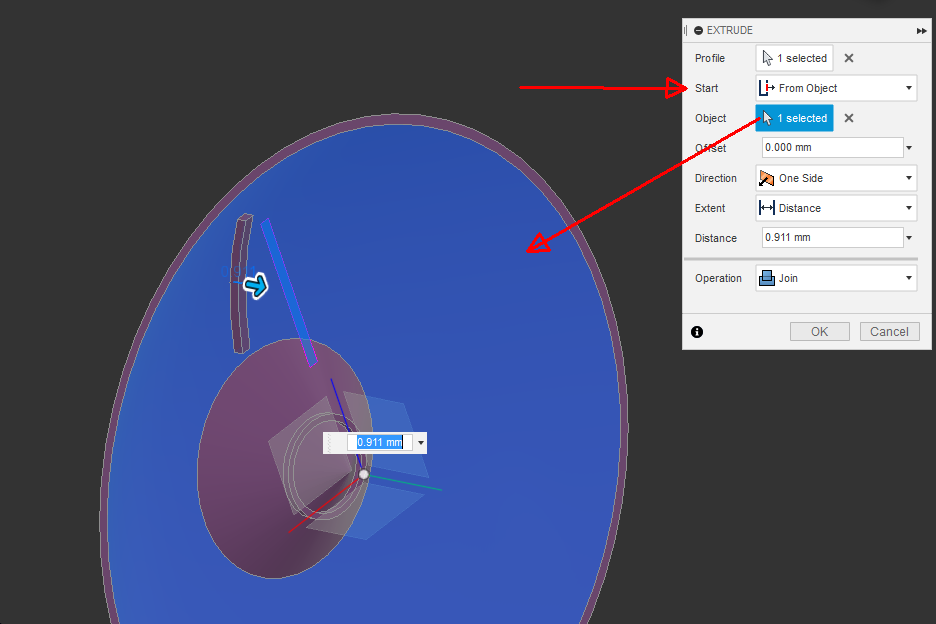Click the 'Direction' label in the dialog
This screenshot has height=624, width=936.
[x=715, y=178]
